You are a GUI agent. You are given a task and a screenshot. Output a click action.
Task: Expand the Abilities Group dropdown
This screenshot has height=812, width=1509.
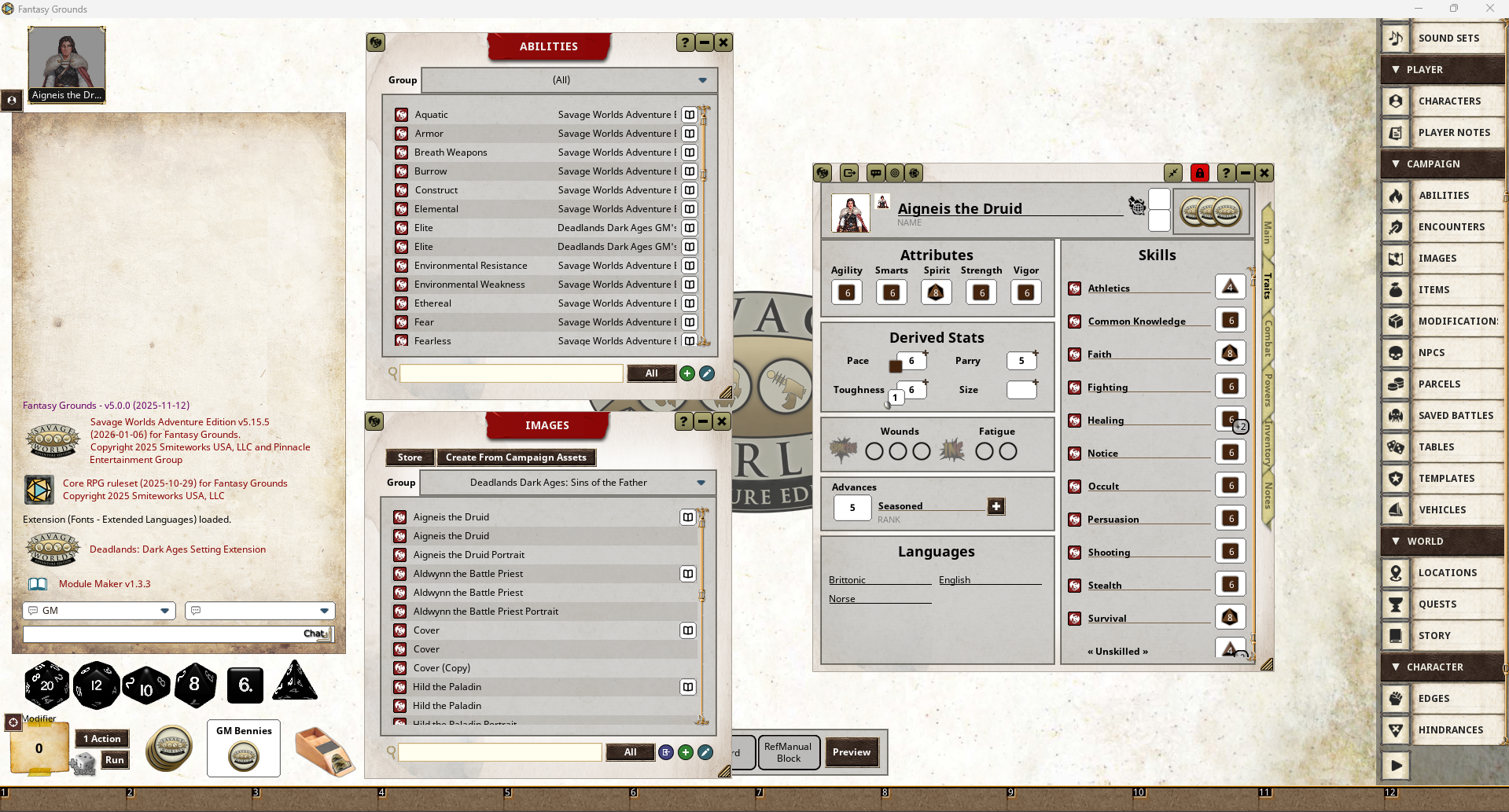click(x=702, y=80)
